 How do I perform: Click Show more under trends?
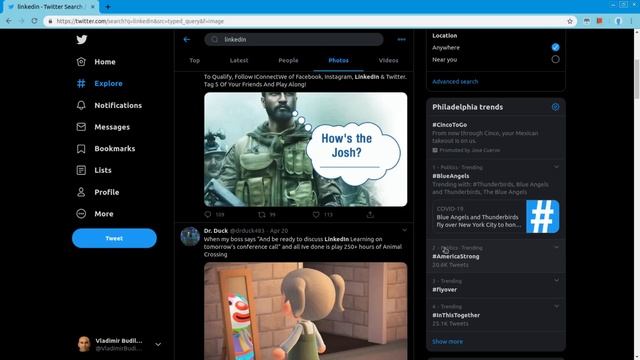click(447, 342)
